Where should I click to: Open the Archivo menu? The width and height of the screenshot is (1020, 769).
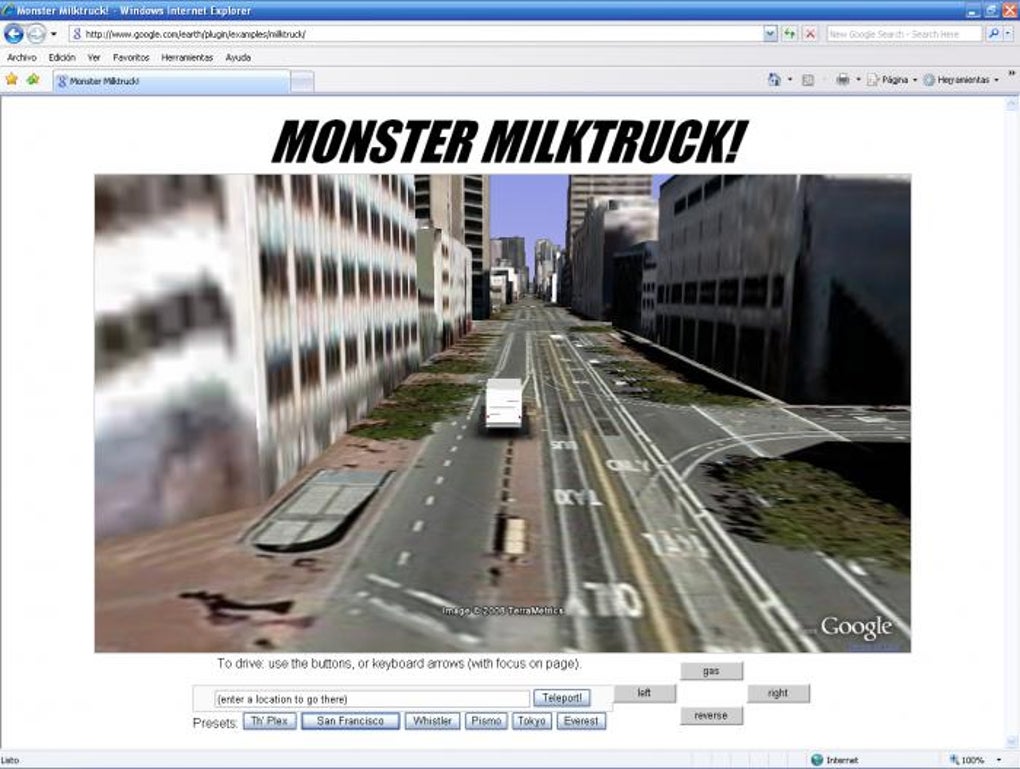point(21,57)
